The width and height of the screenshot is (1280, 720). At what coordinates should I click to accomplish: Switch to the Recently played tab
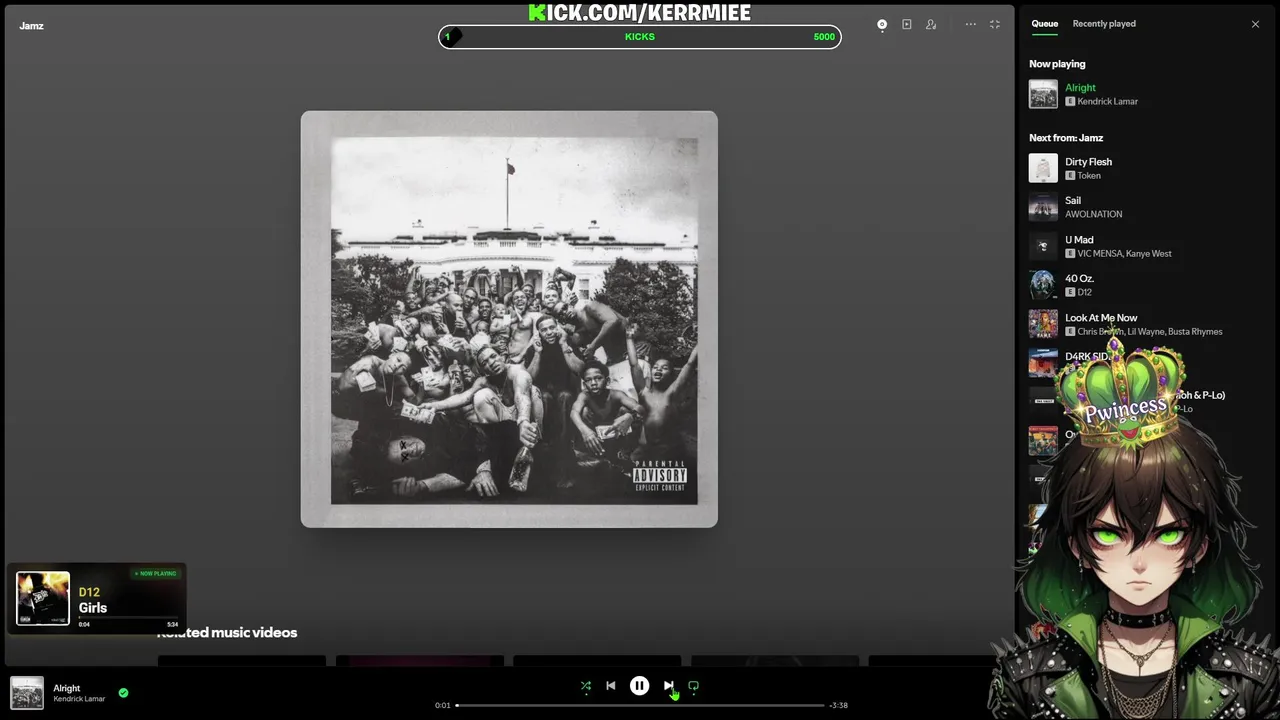(1104, 24)
